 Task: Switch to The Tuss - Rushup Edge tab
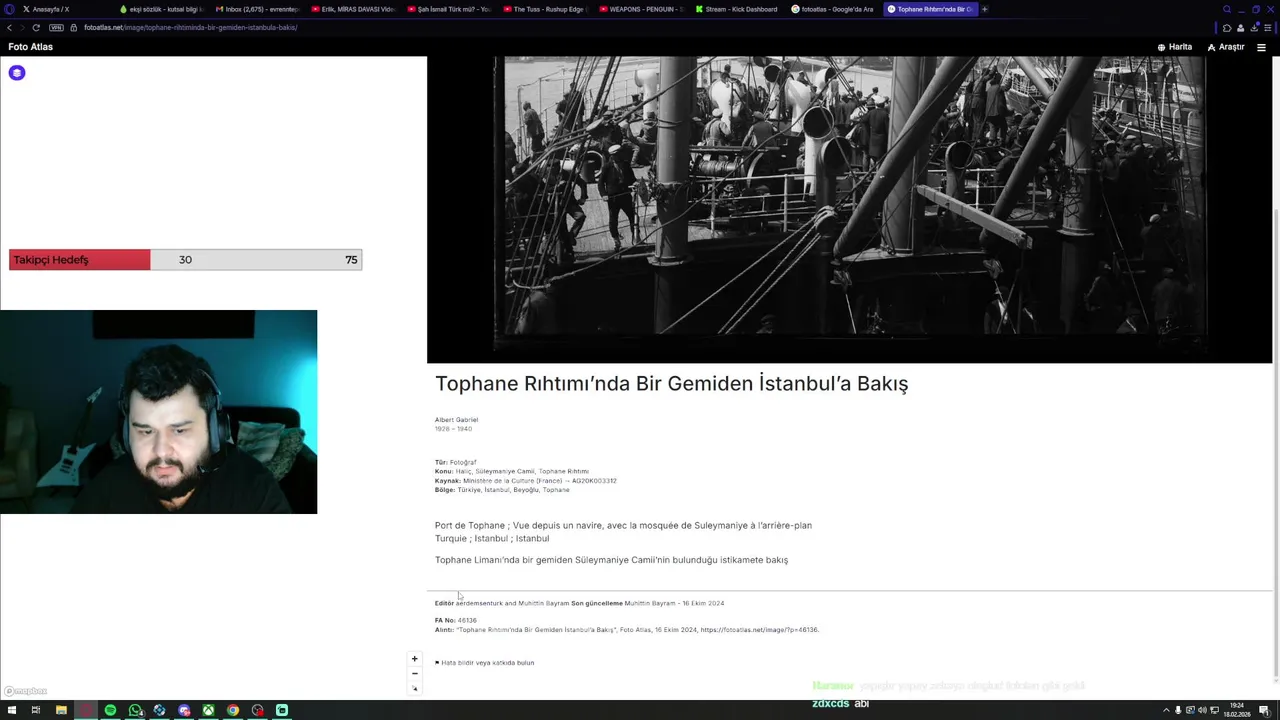tap(546, 9)
